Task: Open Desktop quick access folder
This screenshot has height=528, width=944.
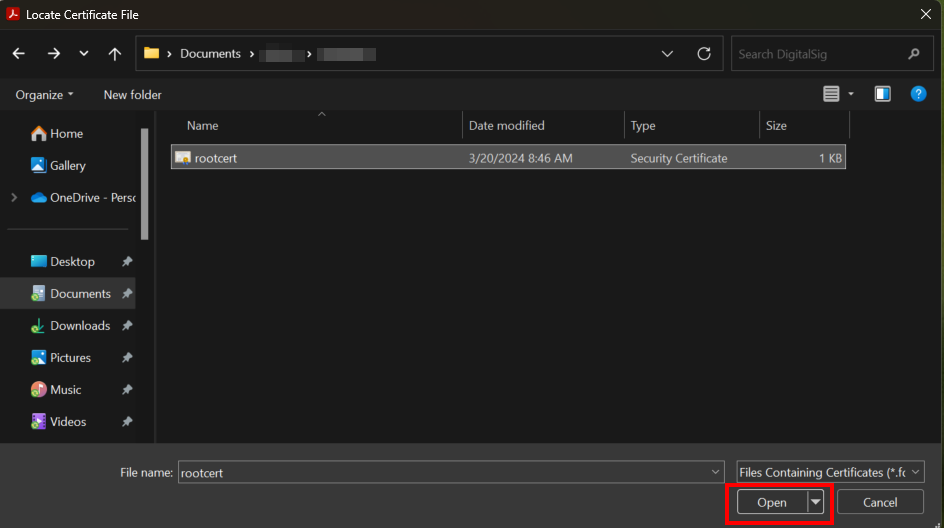Action: 63,261
